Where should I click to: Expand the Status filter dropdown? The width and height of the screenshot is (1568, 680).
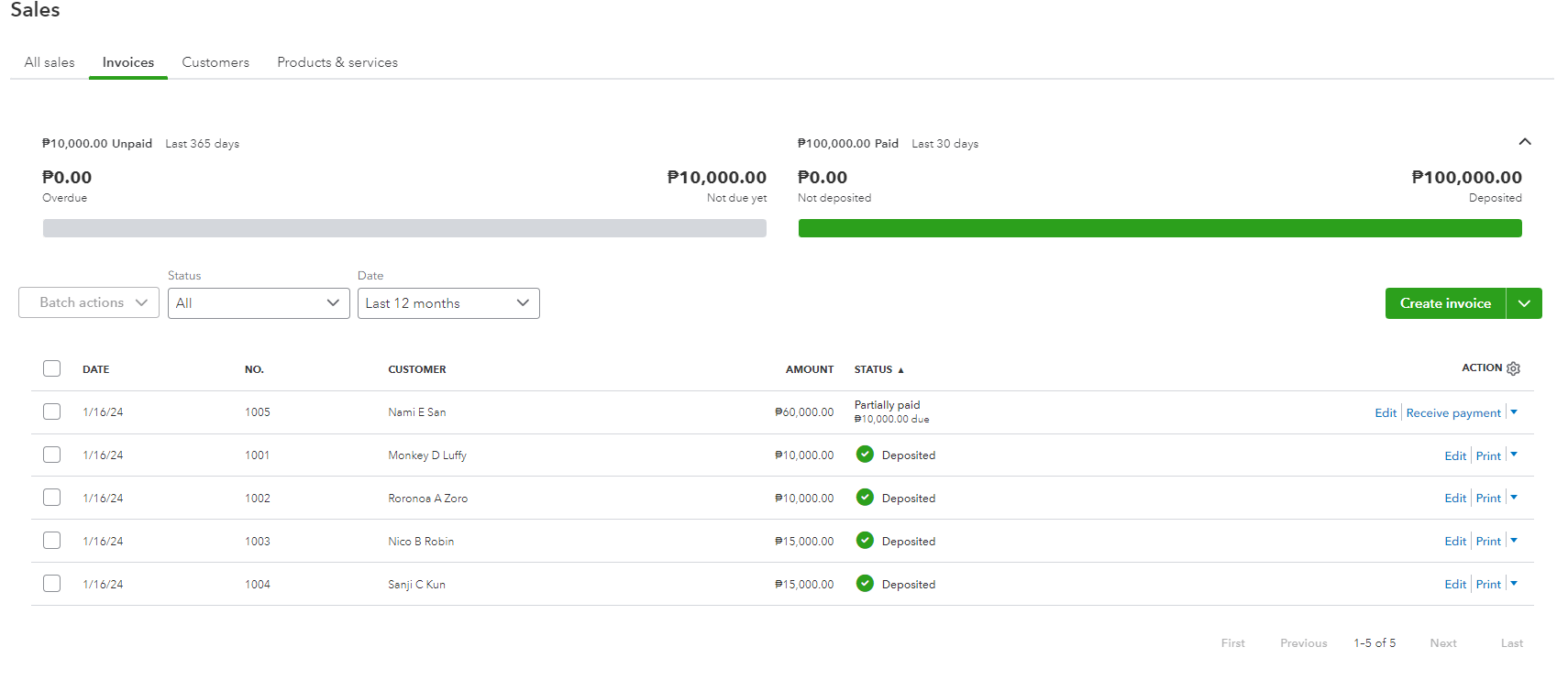(259, 303)
